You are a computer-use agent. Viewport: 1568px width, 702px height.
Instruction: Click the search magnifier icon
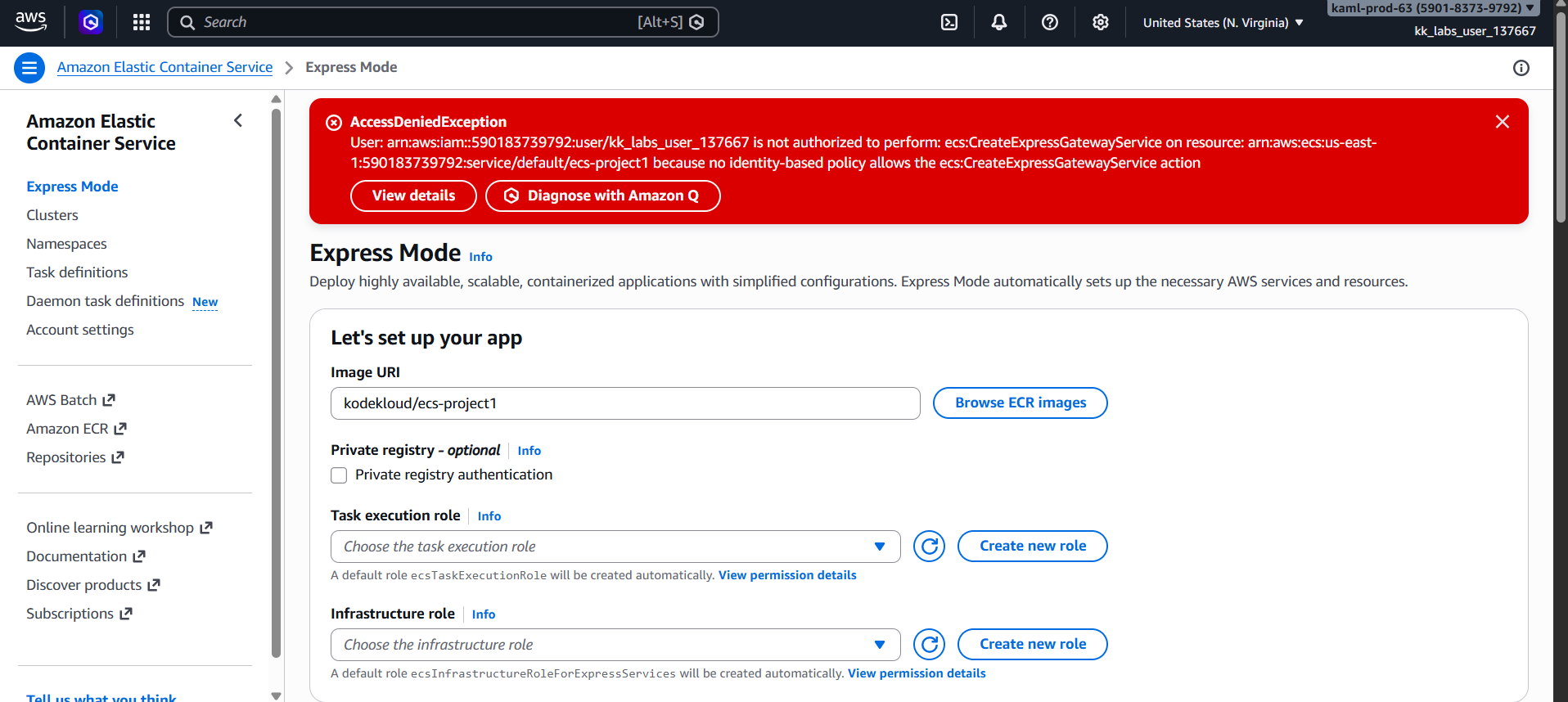pyautogui.click(x=187, y=22)
